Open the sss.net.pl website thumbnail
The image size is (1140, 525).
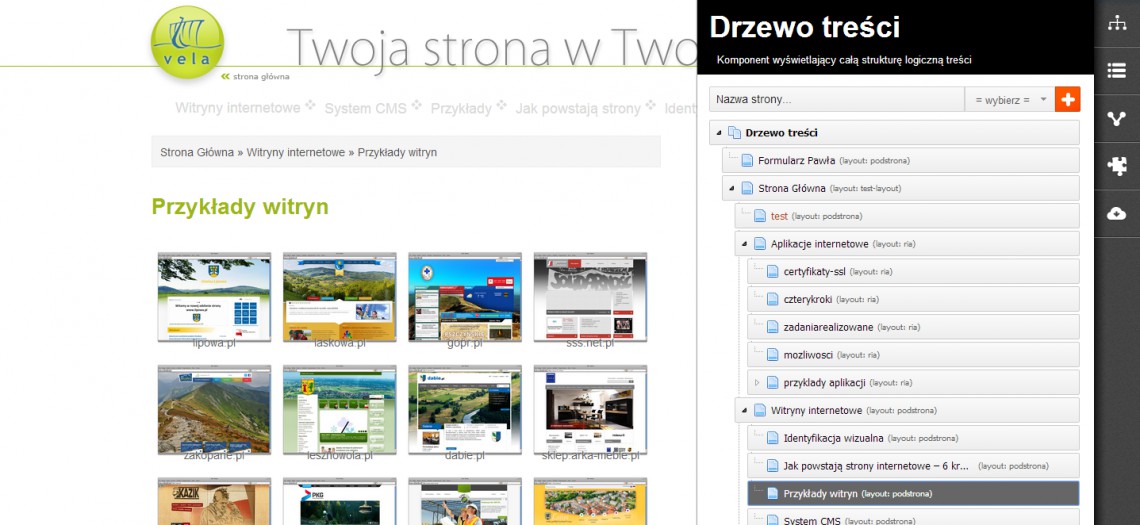pyautogui.click(x=590, y=297)
